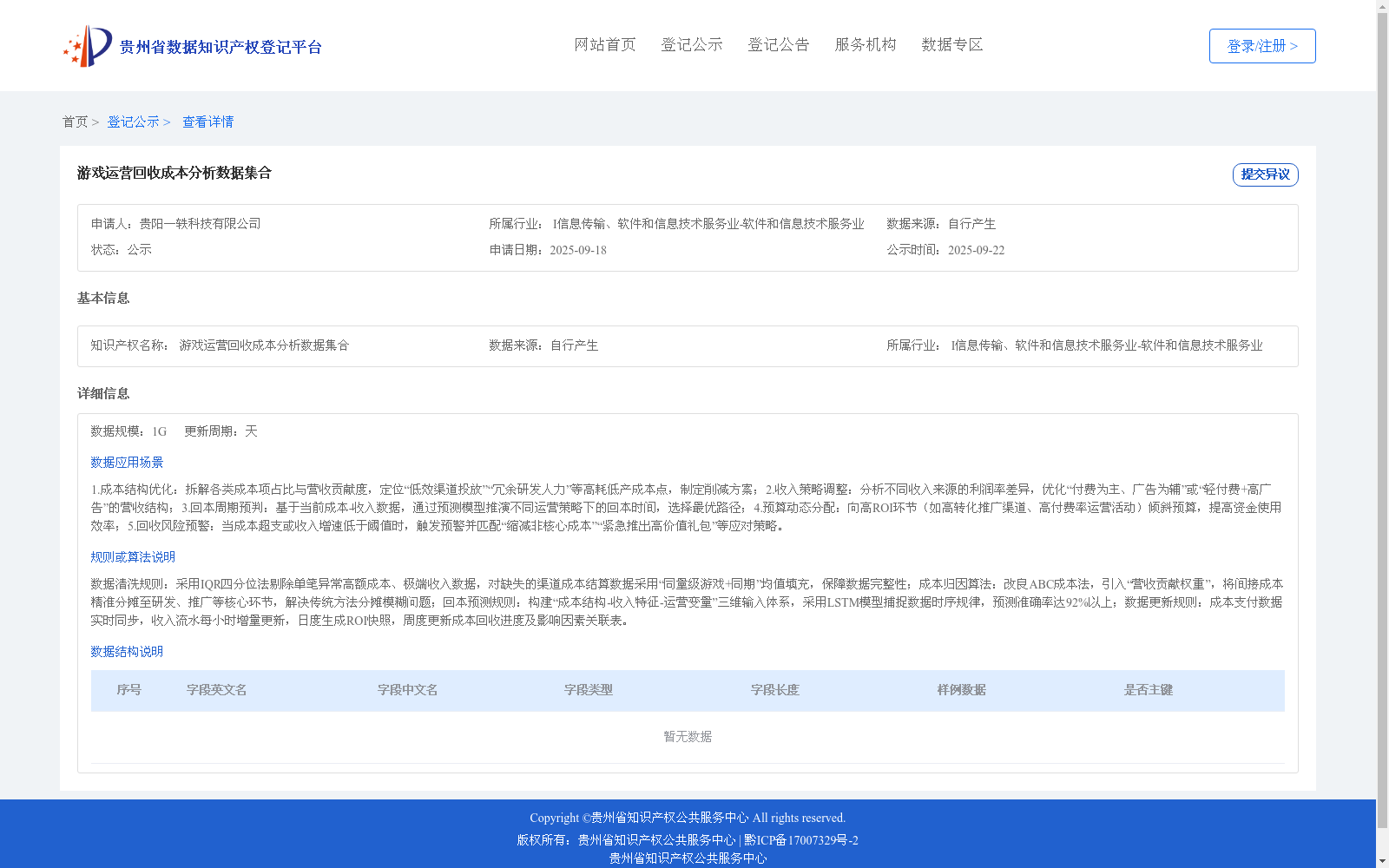This screenshot has height=868, width=1389.
Task: Click the 提交异议 button
Action: 1266,174
